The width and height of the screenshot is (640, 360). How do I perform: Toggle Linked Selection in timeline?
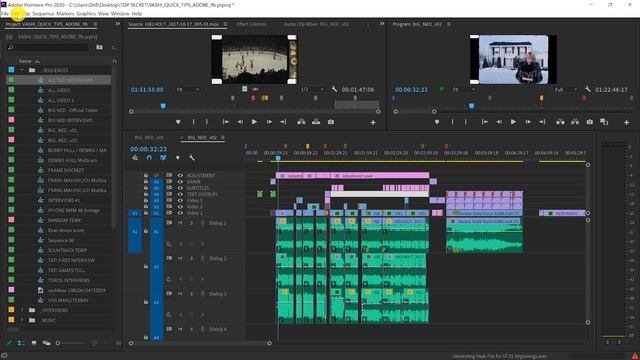click(163, 158)
